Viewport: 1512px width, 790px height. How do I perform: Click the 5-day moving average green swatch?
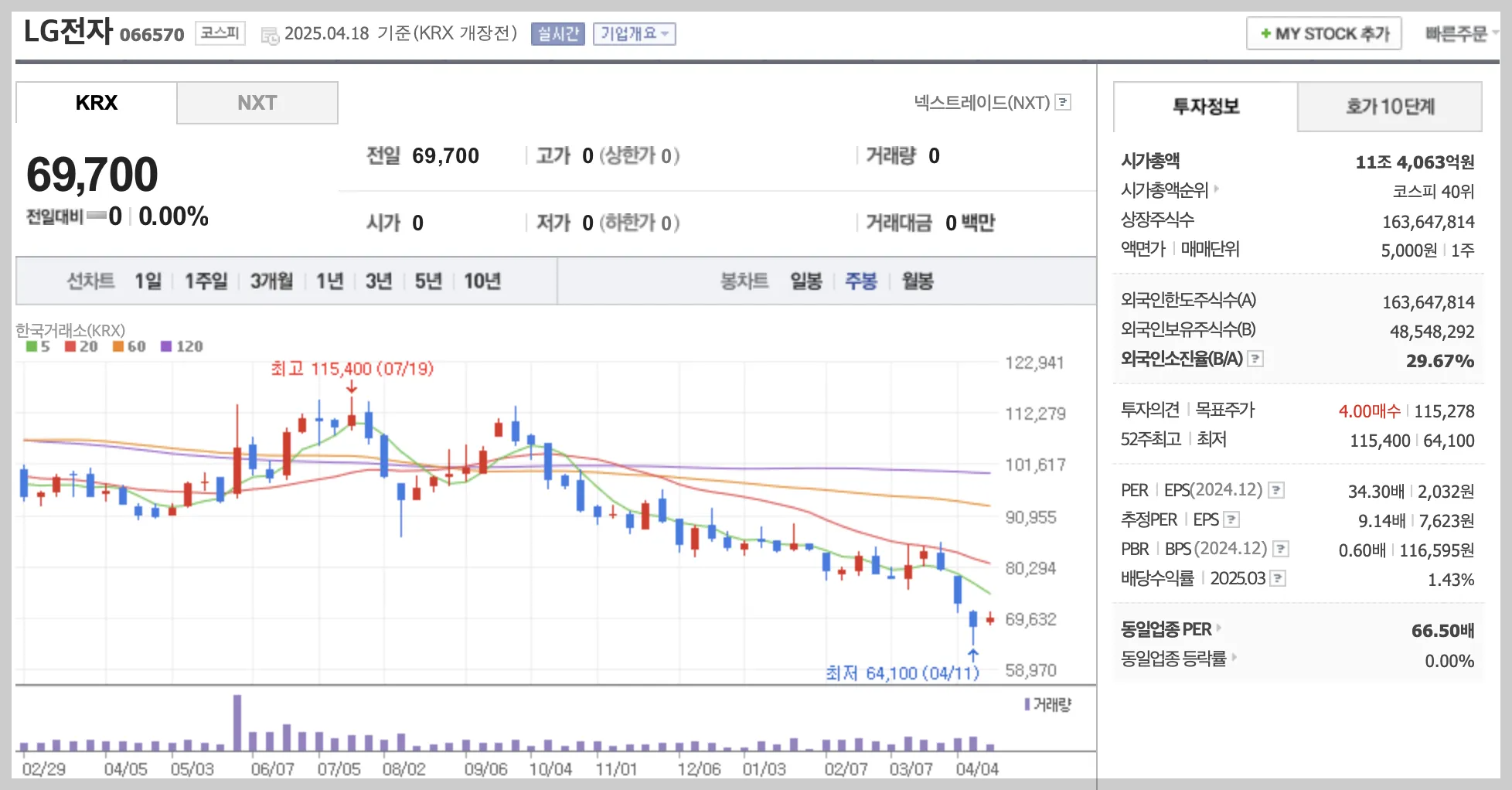32,346
